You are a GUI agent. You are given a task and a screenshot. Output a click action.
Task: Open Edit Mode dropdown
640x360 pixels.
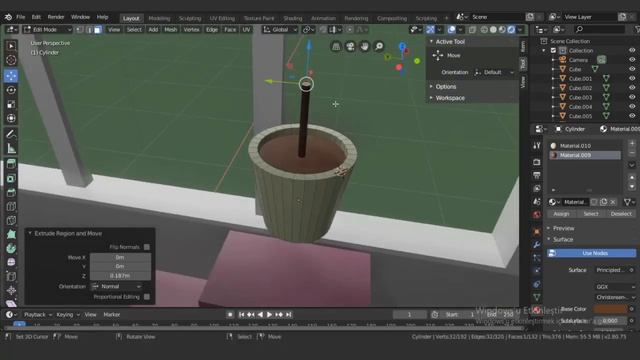pyautogui.click(x=47, y=29)
